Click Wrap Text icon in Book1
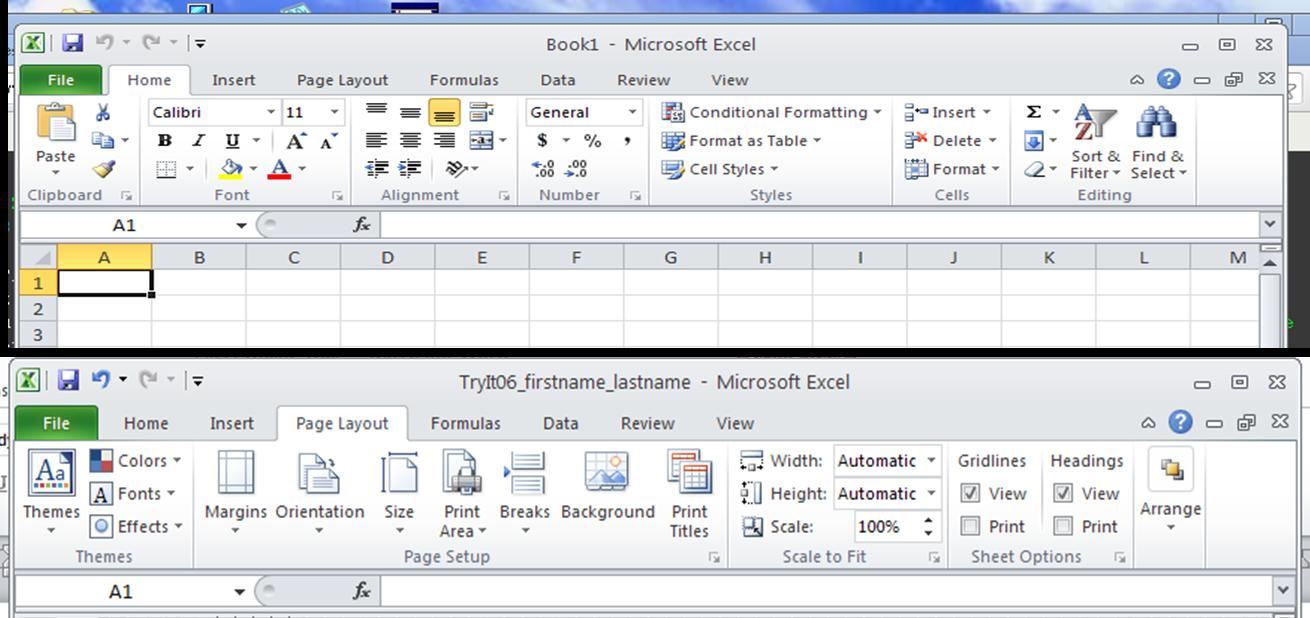Screen dimensions: 1310x618 point(481,112)
